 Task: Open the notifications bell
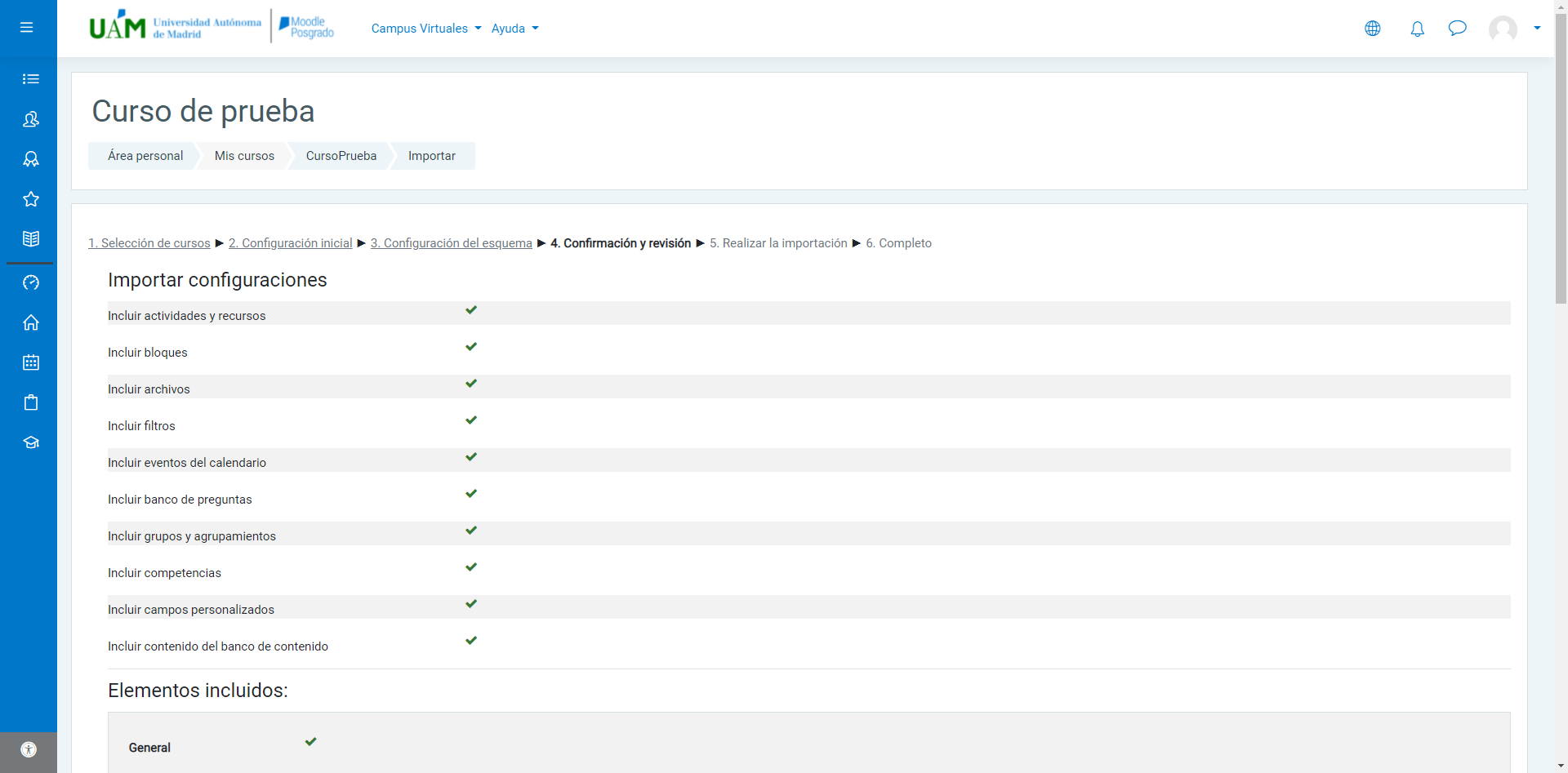1417,29
